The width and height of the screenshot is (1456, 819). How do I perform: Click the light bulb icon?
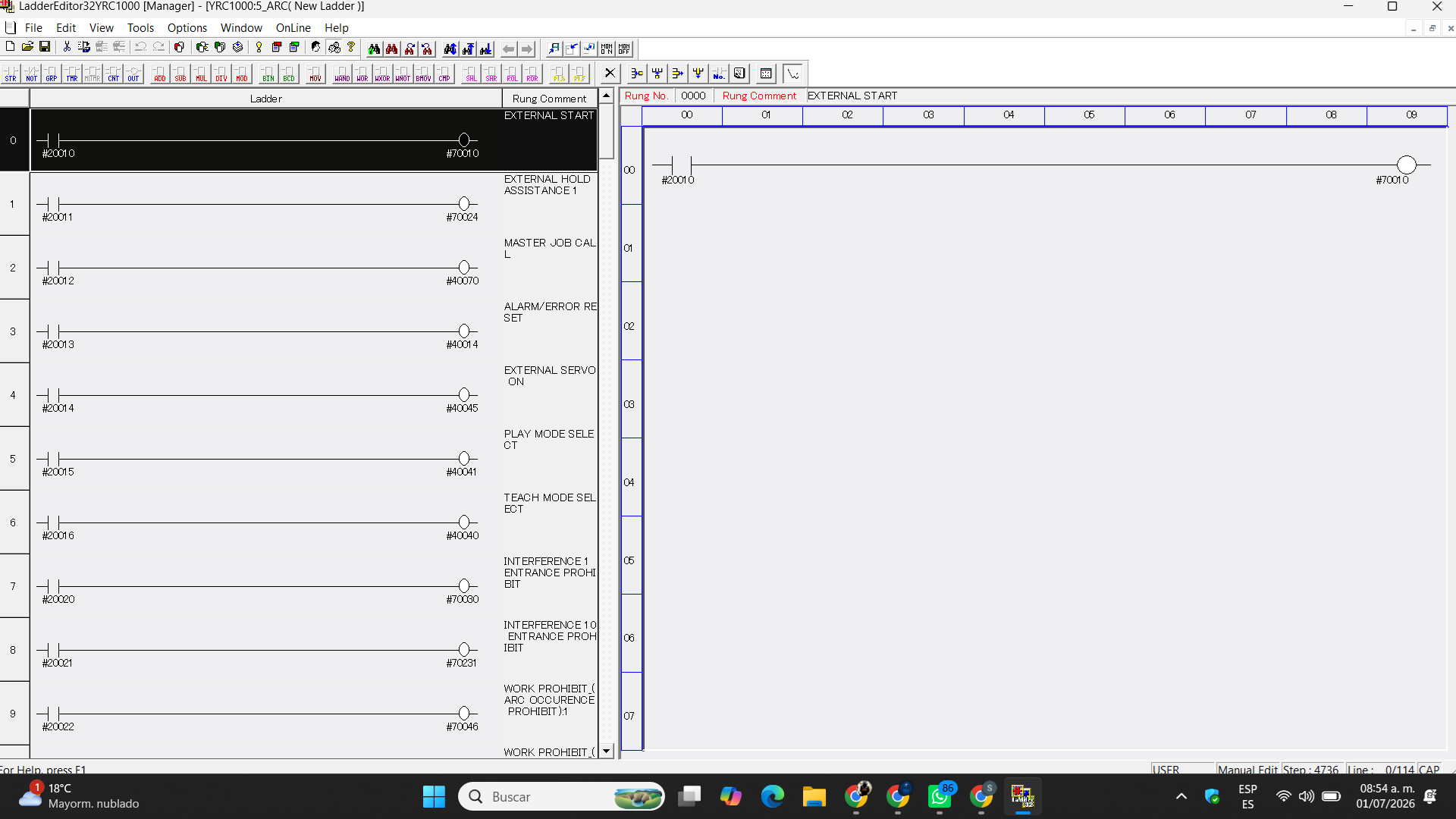259,47
